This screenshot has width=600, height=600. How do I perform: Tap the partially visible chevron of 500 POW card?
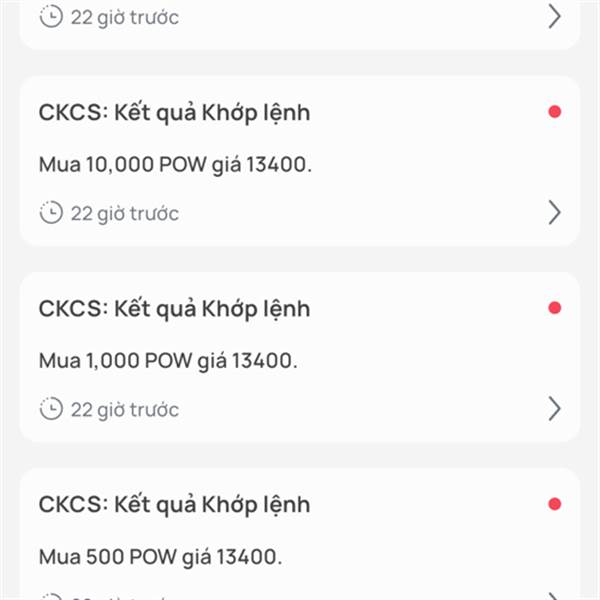554,597
